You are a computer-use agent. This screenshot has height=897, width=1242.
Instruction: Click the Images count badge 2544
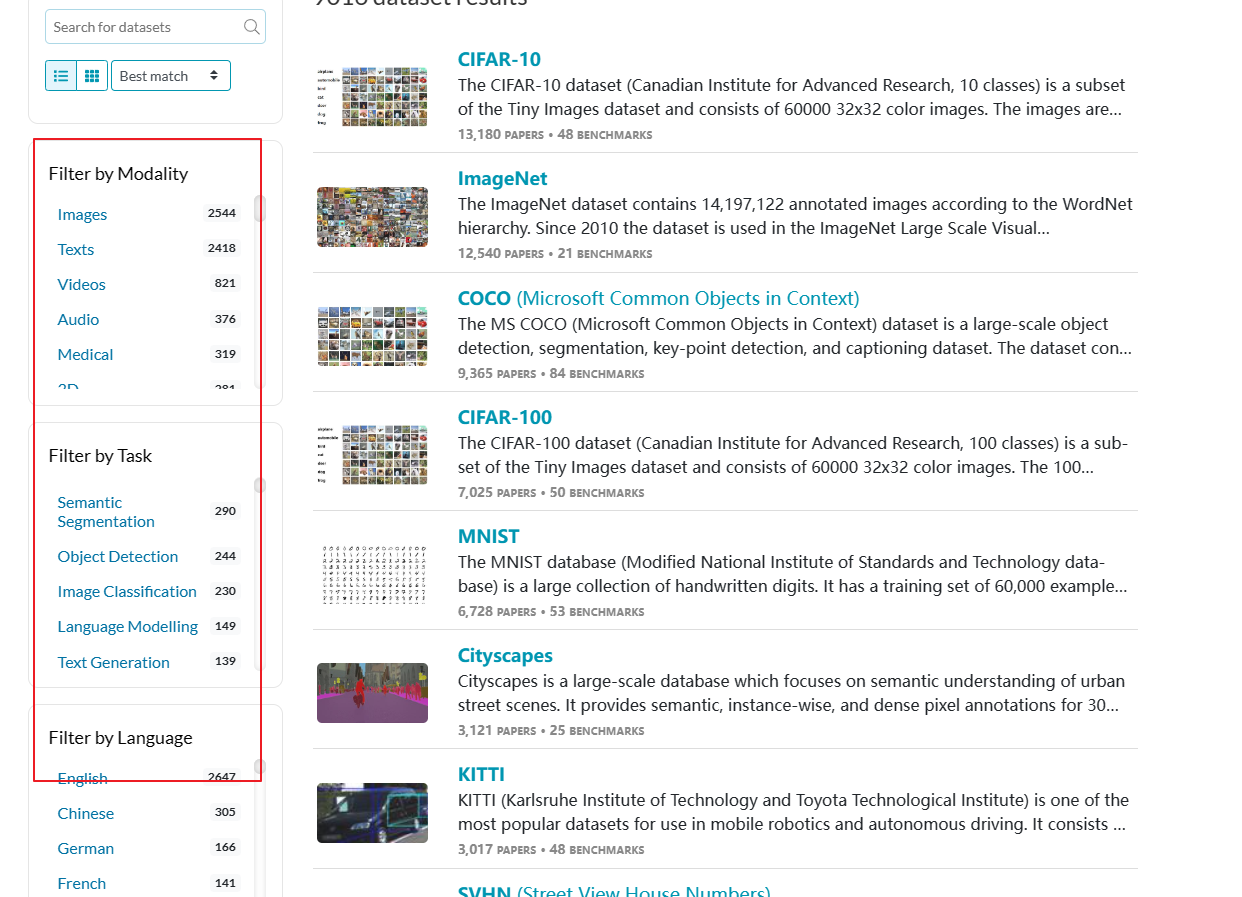click(x=222, y=213)
